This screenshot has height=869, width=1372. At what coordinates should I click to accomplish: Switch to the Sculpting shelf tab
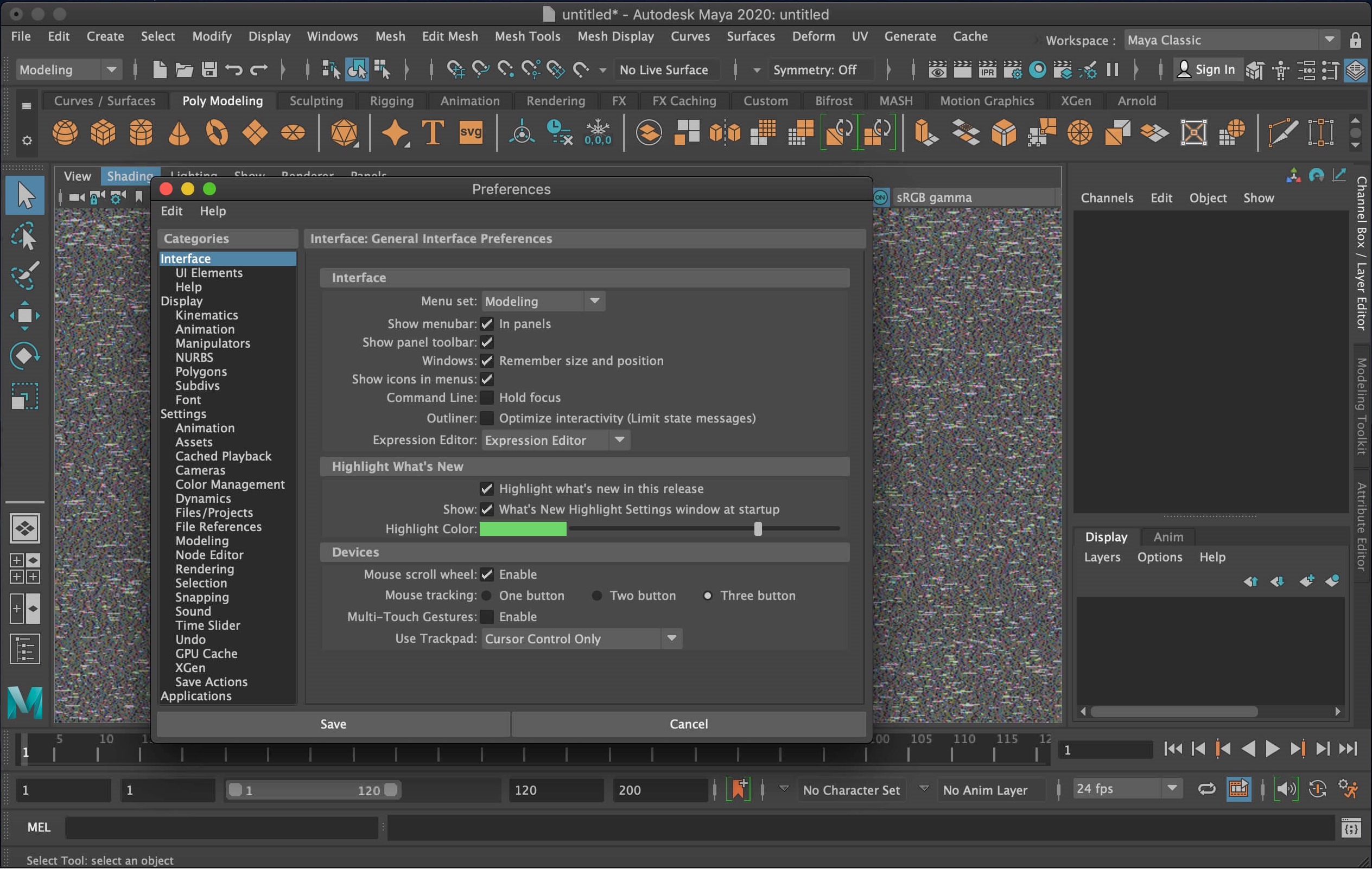coord(316,101)
